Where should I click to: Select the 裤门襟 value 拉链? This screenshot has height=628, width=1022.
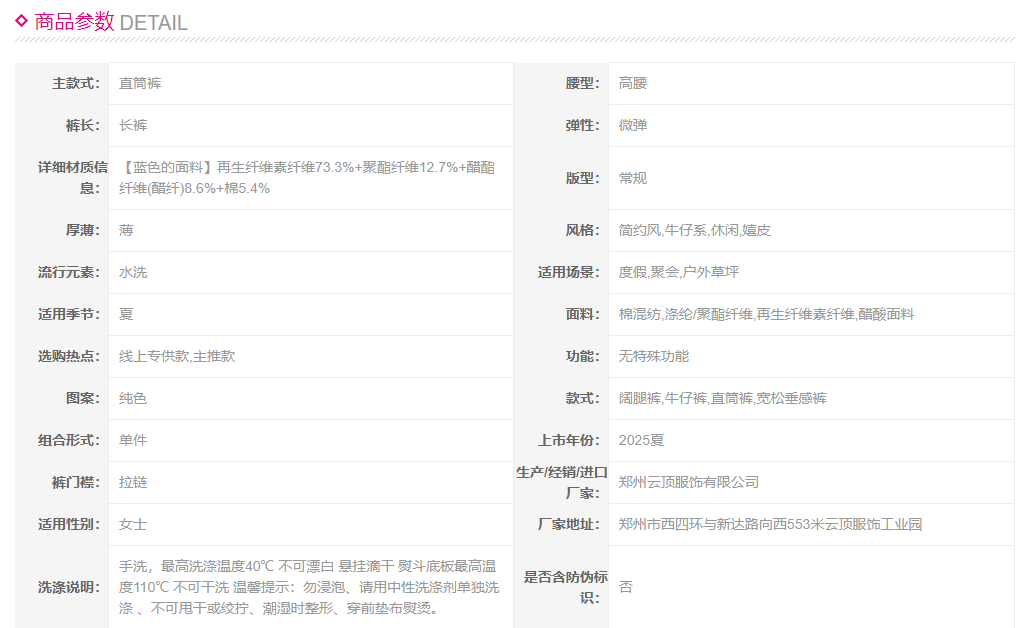[133, 482]
